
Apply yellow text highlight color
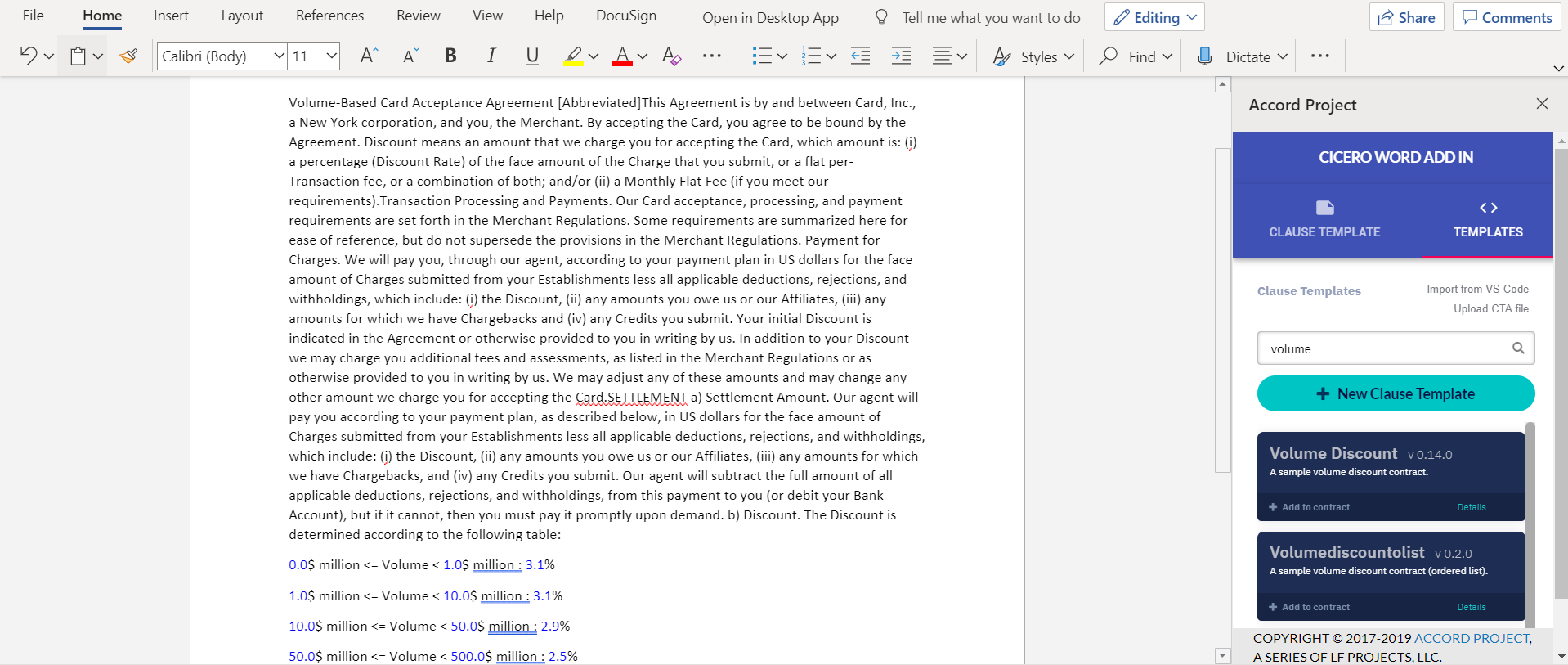[573, 56]
